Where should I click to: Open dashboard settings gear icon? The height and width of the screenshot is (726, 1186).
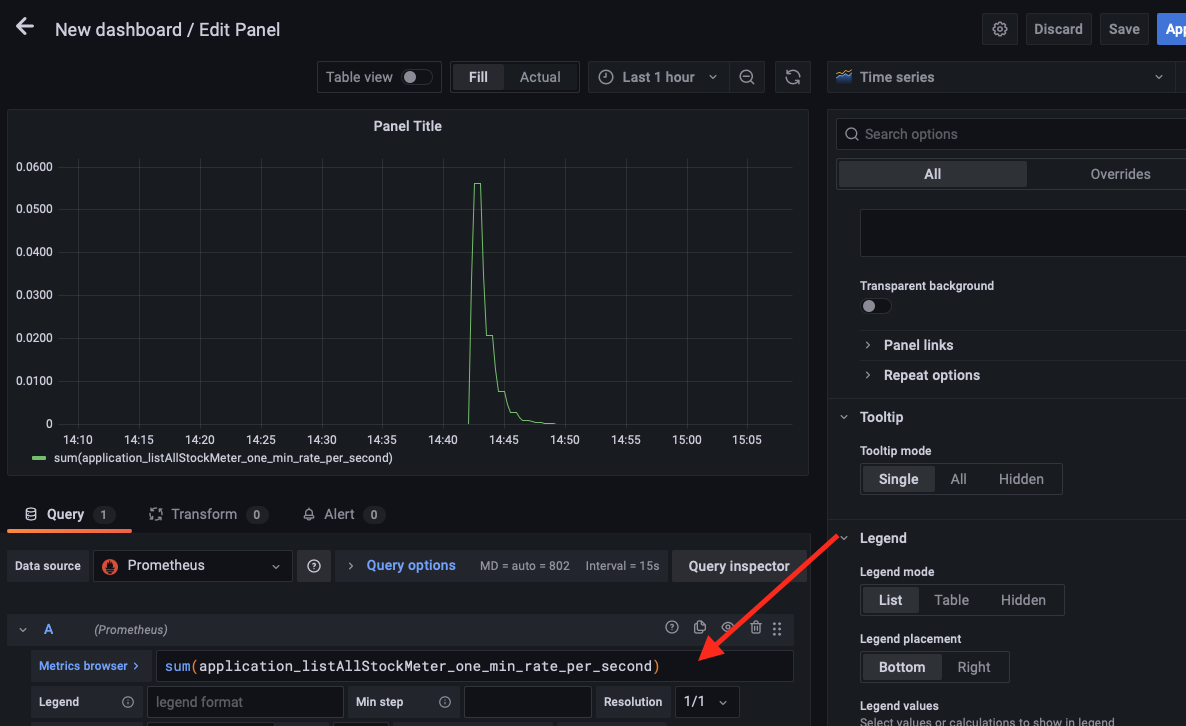(1000, 29)
